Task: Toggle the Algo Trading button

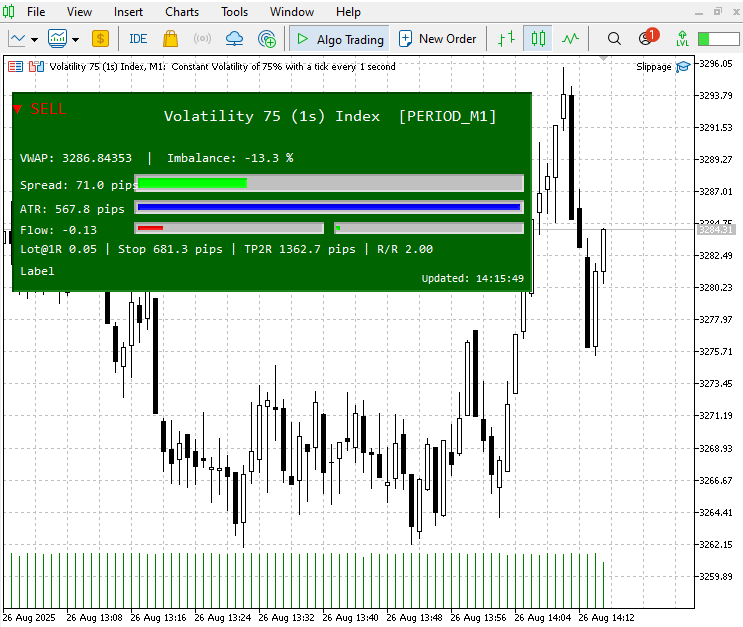Action: pos(340,39)
